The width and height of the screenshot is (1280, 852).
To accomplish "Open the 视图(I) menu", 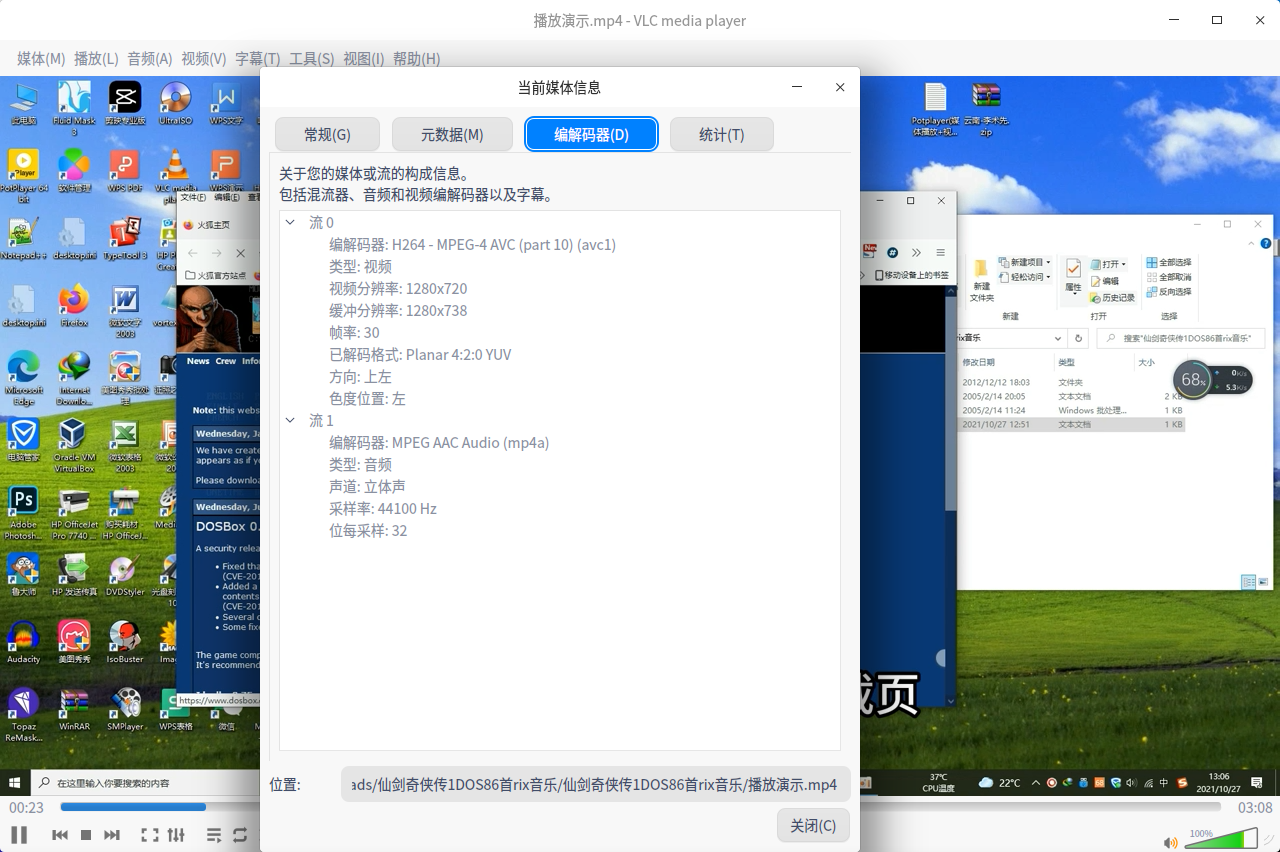I will pos(364,59).
